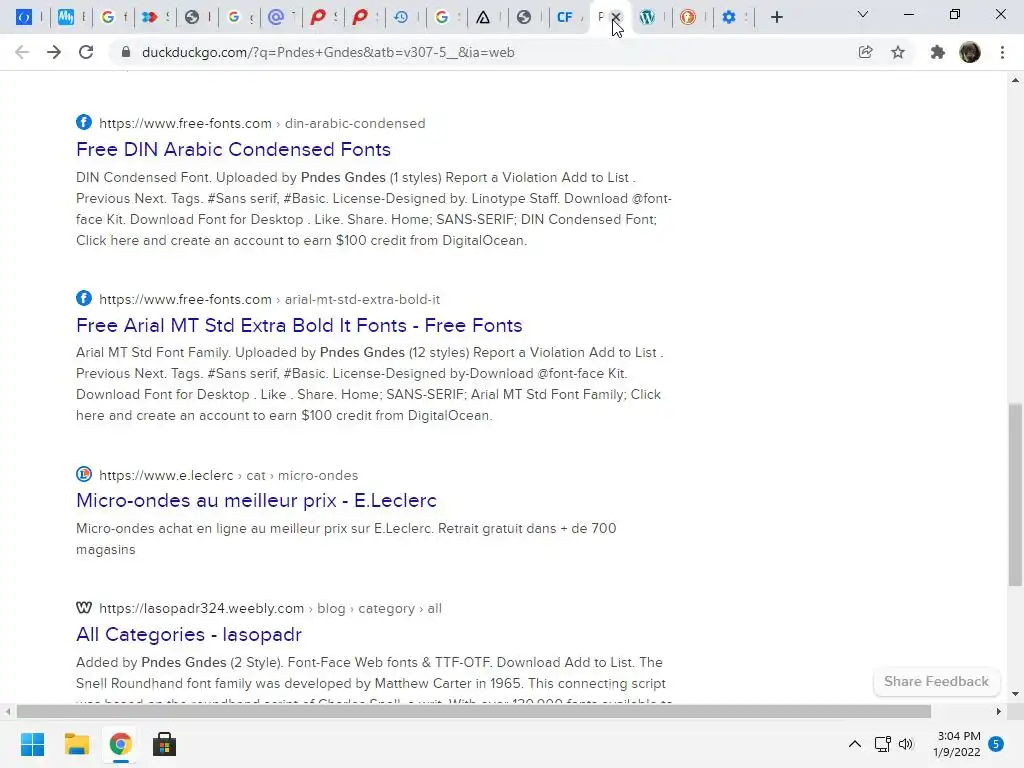The width and height of the screenshot is (1024, 768).
Task: View site info via the padlock icon
Action: [126, 52]
